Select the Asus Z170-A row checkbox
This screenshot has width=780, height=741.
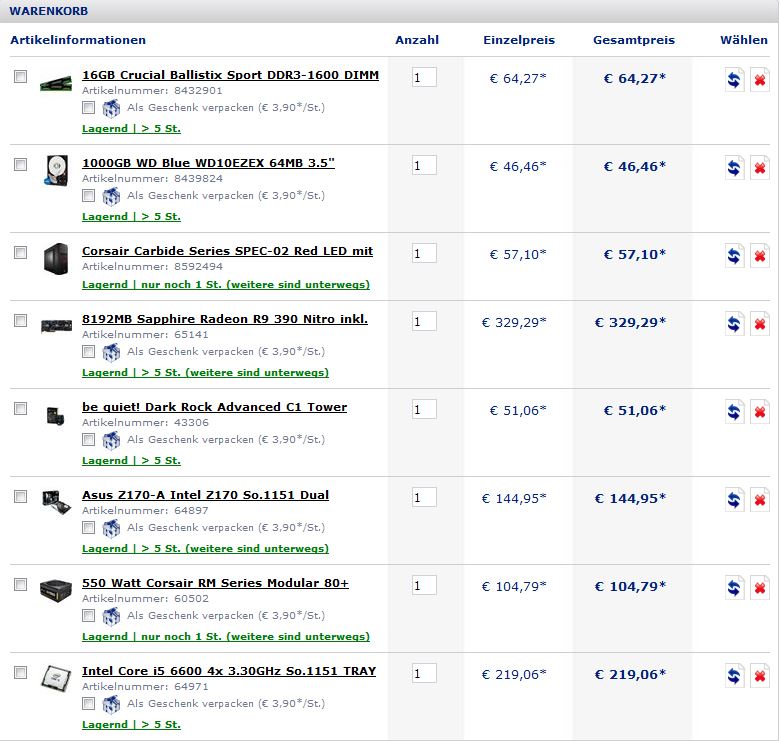pyautogui.click(x=20, y=496)
